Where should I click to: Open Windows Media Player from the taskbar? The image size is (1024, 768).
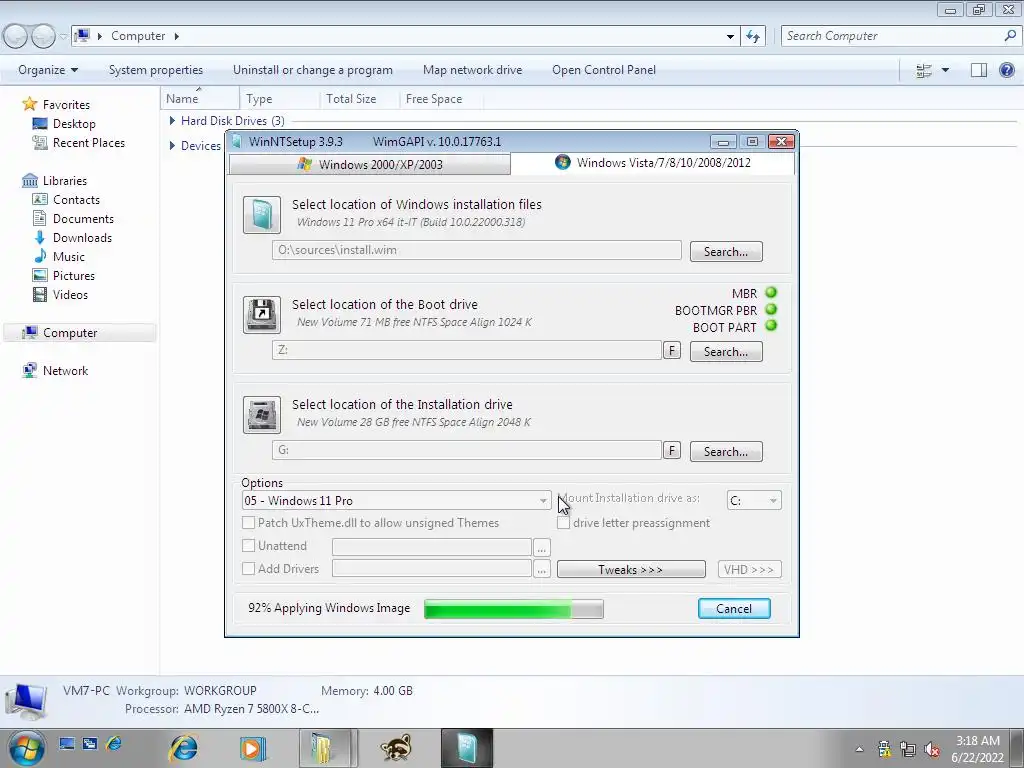[x=253, y=748]
